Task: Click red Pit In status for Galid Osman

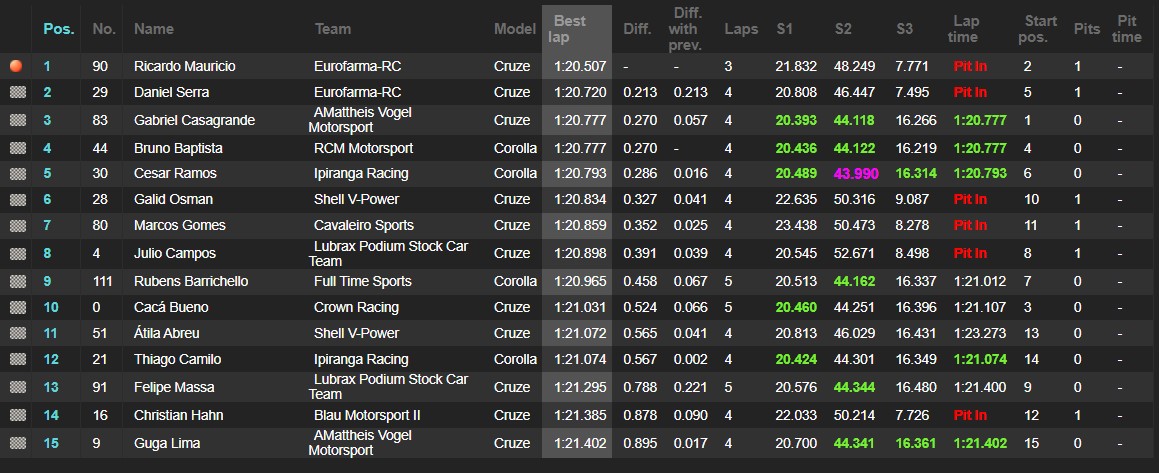Action: point(970,199)
